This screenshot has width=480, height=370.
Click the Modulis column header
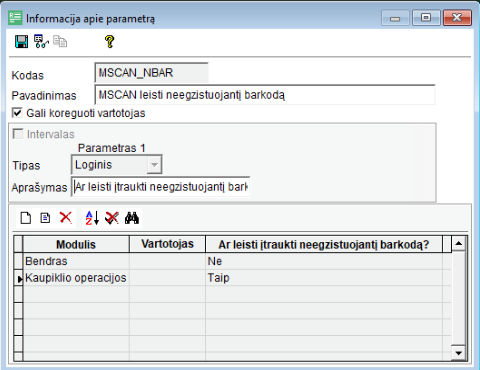pos(76,244)
